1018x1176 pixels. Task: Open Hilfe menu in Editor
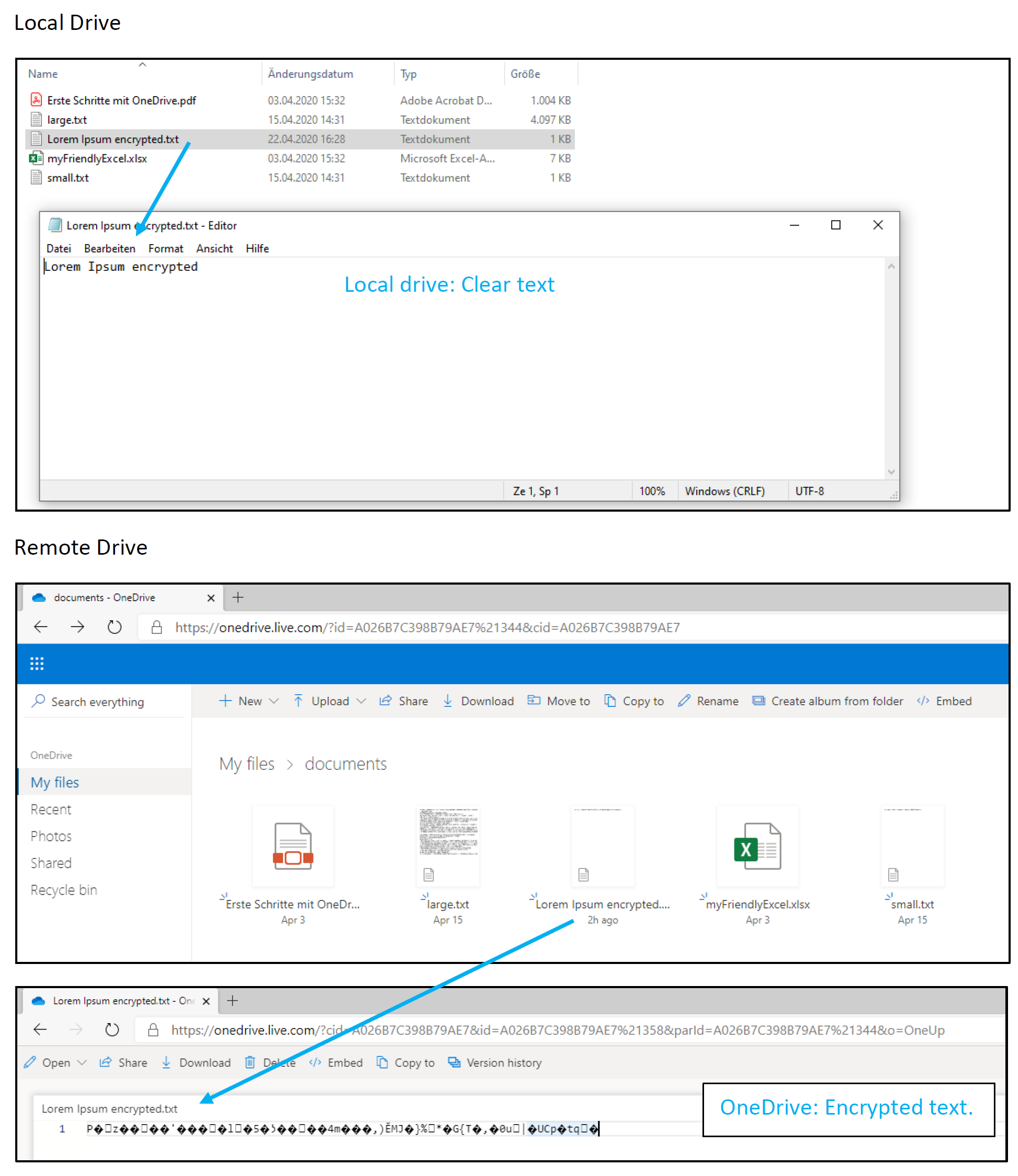(x=257, y=248)
